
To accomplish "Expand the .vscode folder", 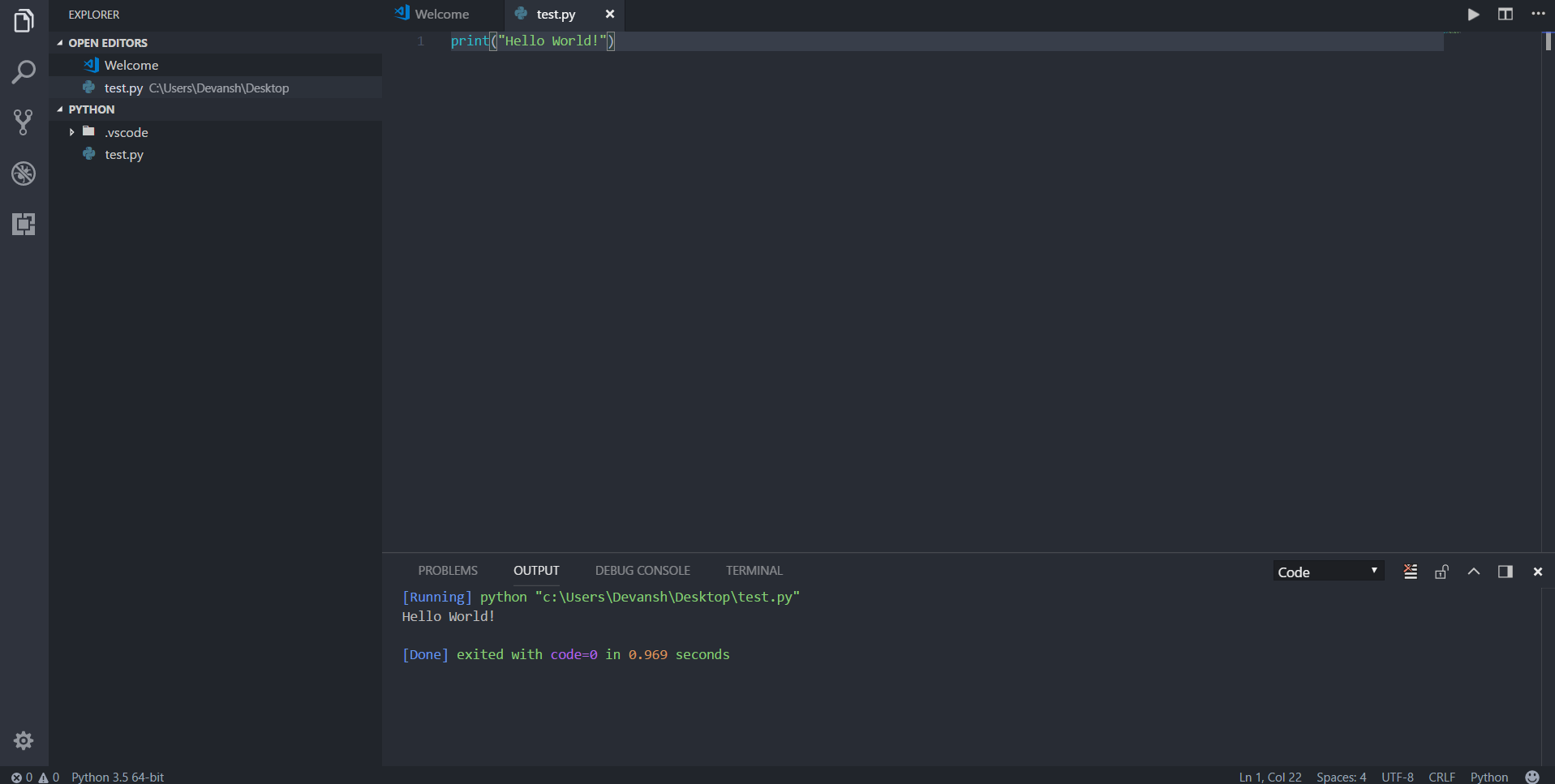I will (71, 131).
